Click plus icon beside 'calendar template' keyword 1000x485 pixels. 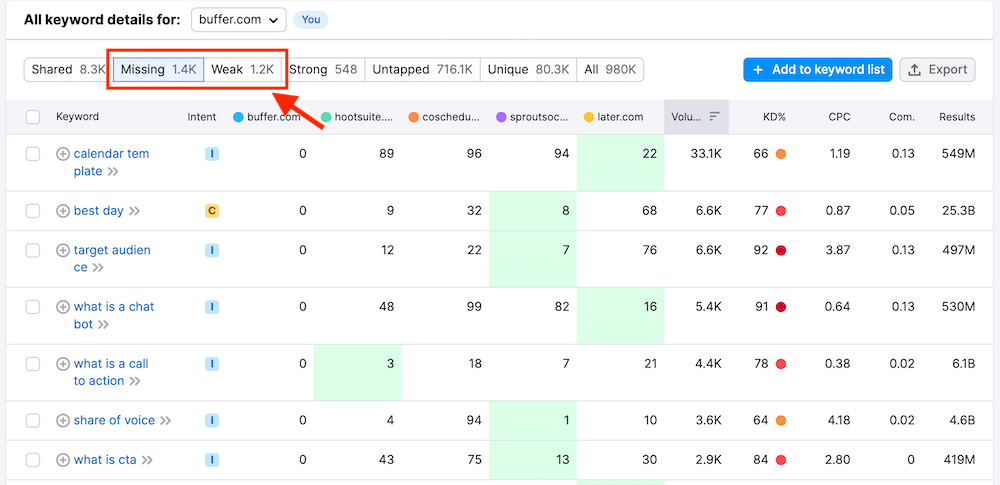tap(63, 154)
